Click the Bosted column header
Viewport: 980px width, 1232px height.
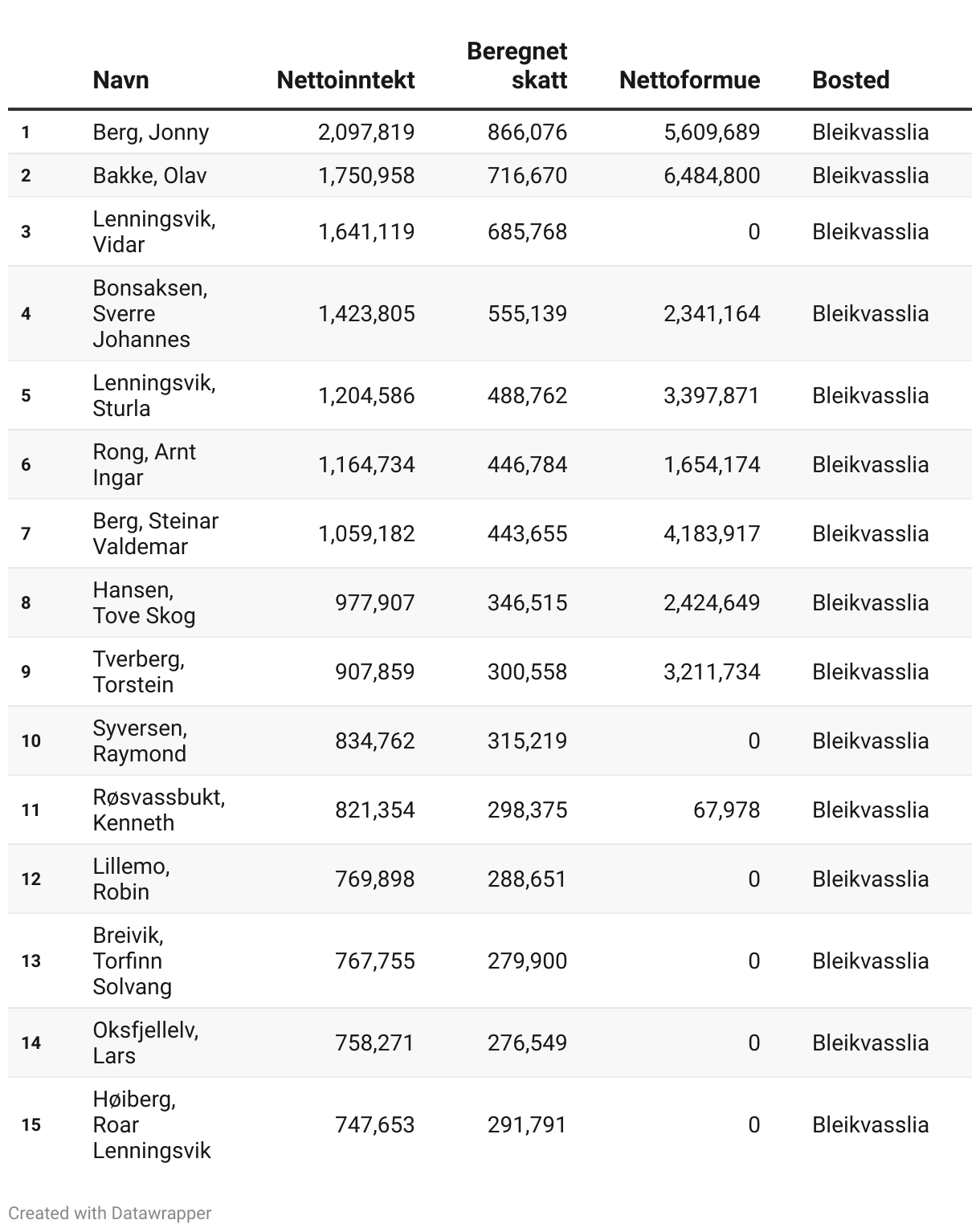pyautogui.click(x=851, y=80)
